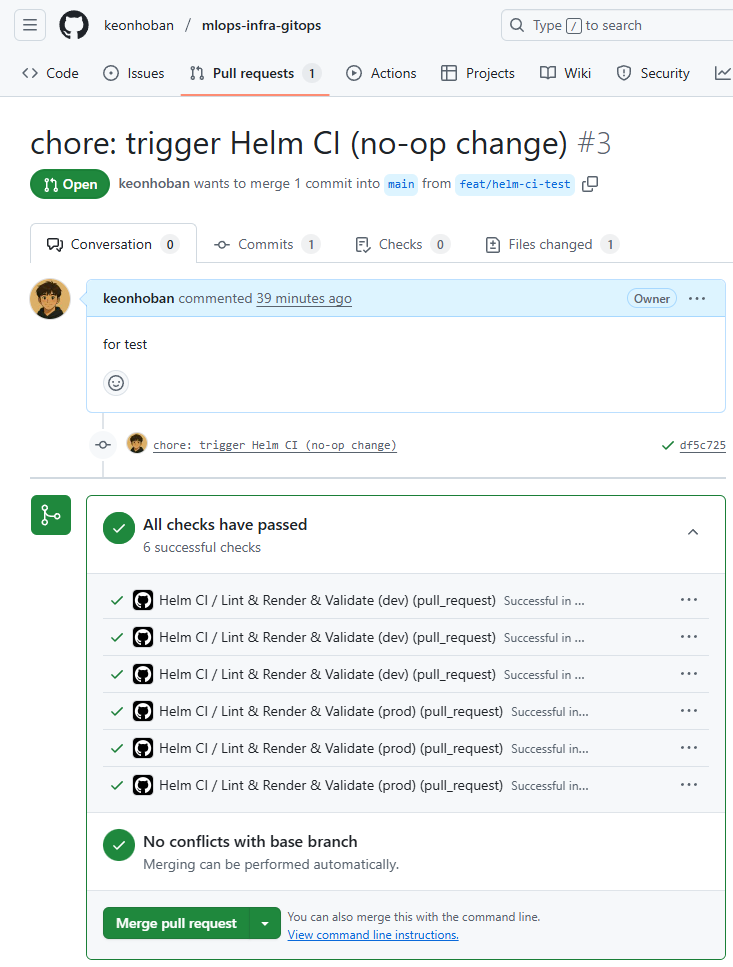733x967 pixels.
Task: Open the merge method dropdown arrow
Action: (265, 923)
